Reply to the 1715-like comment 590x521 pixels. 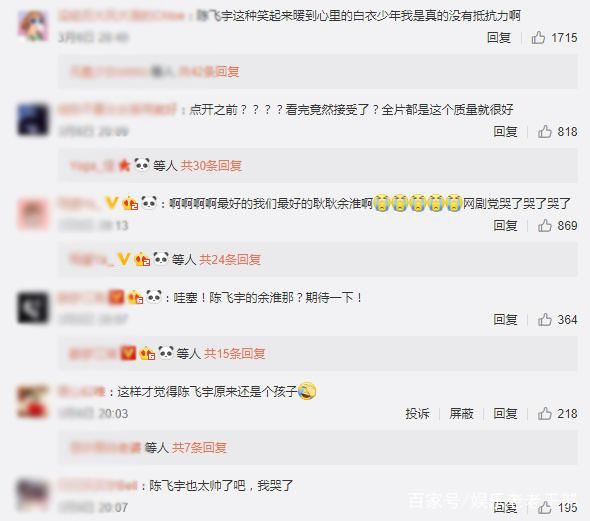499,38
